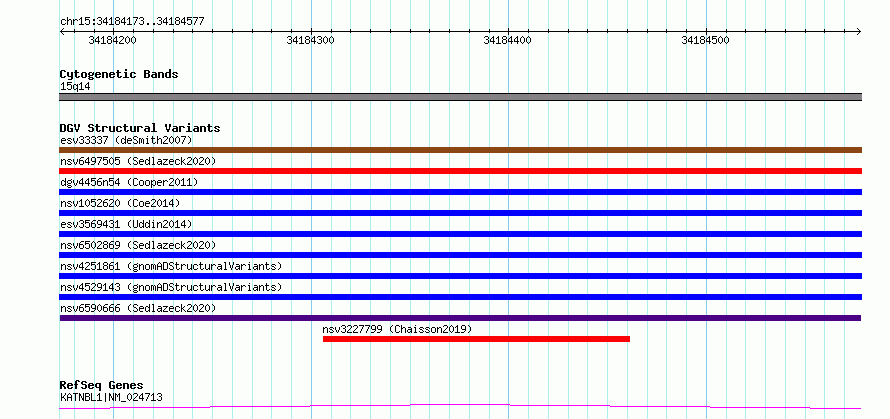Image resolution: width=890 pixels, height=419 pixels.
Task: Click the chr15:34184173..34184577 region label
Action: 132,22
